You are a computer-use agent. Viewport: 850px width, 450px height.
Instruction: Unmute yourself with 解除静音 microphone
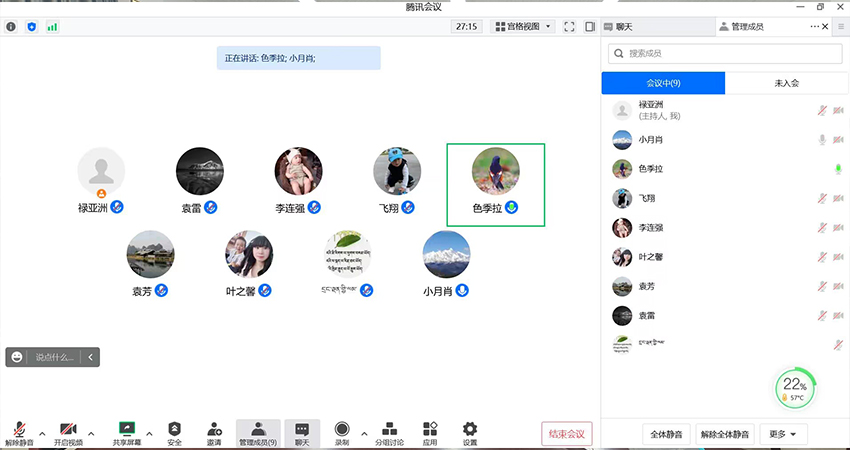18,428
